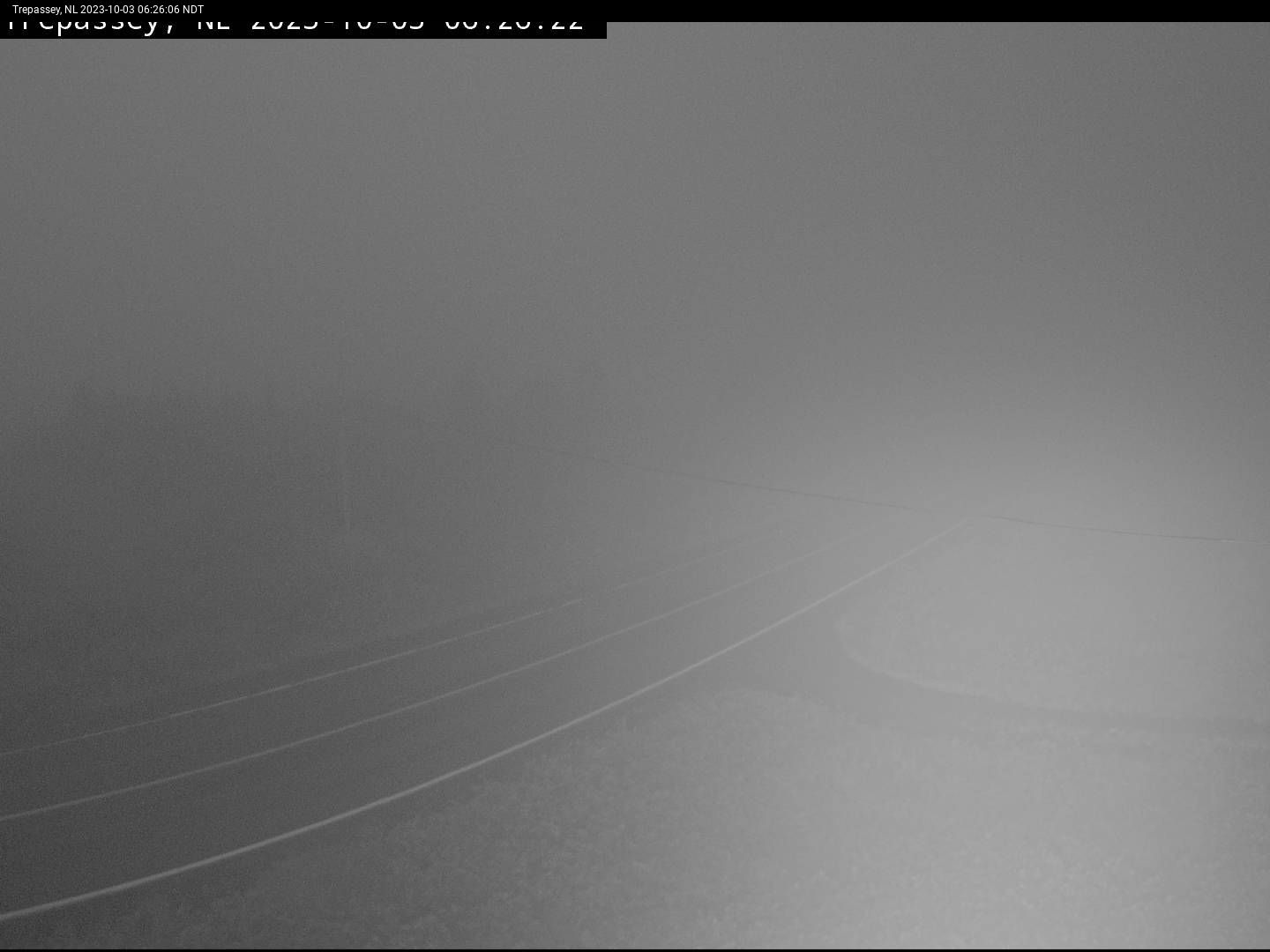Click the NDT timezone label

coord(193,10)
